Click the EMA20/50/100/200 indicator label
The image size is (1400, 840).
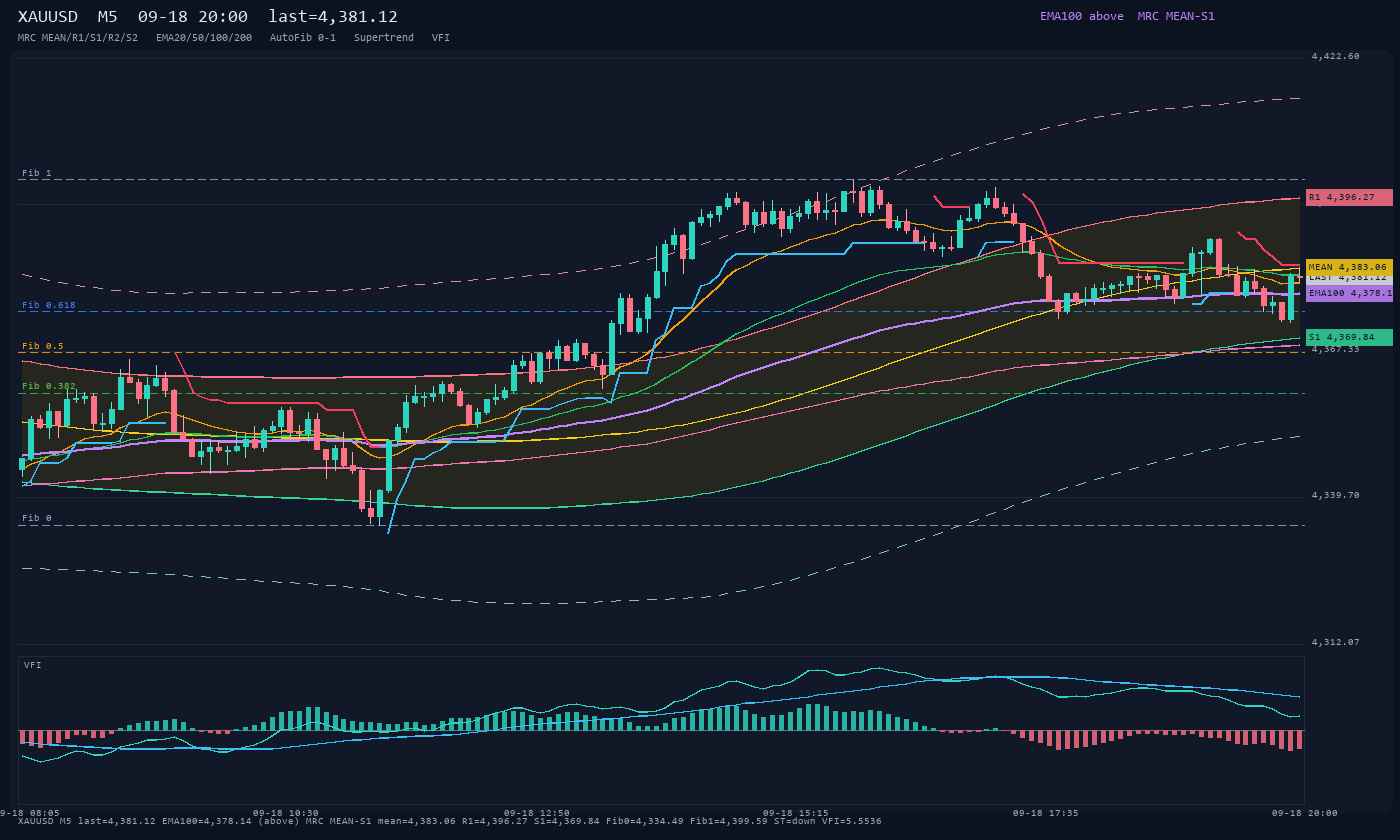[x=204, y=37]
